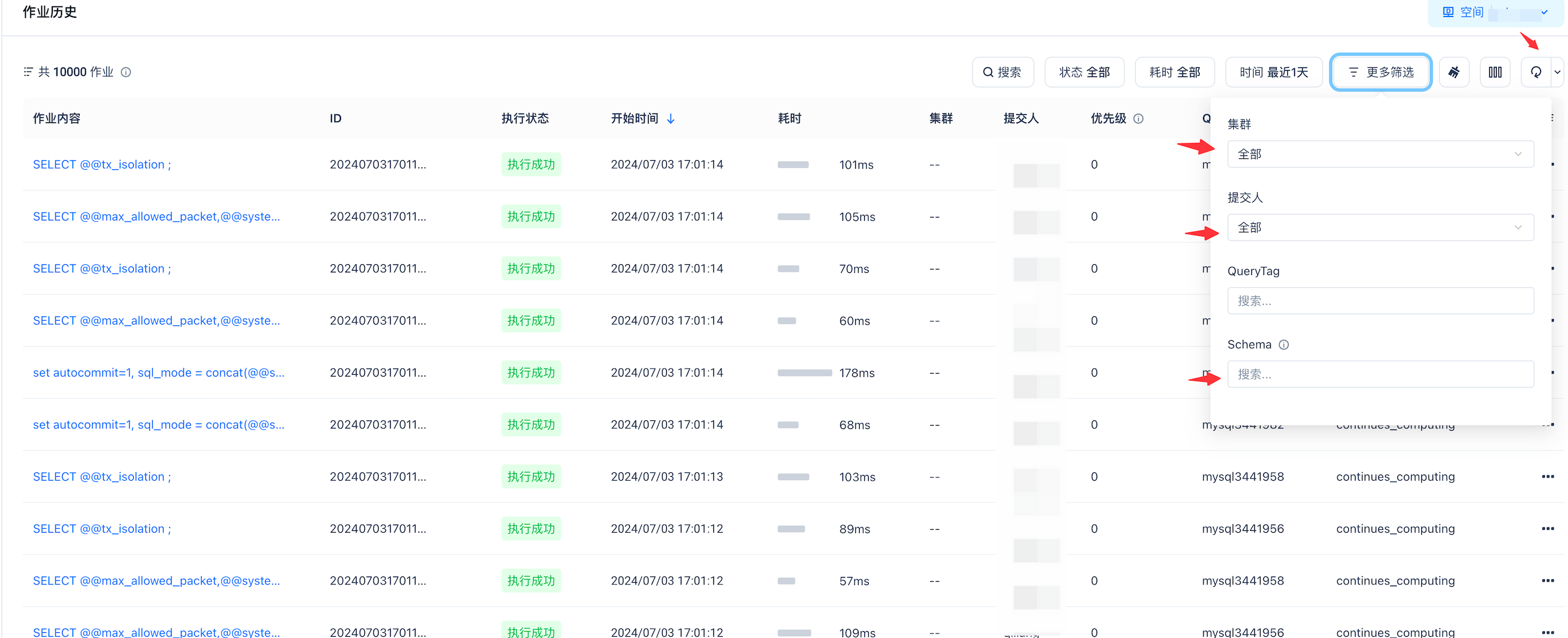Open the 耗时 全部 filter
Image resolution: width=1568 pixels, height=638 pixels.
click(1174, 72)
